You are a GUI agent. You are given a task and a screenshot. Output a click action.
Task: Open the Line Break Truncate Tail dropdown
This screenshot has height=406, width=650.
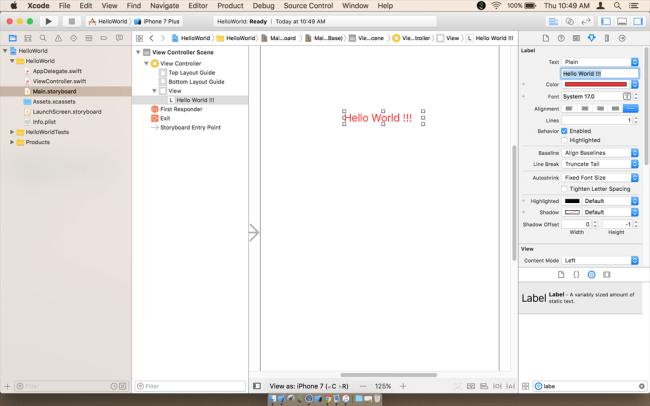(600, 164)
